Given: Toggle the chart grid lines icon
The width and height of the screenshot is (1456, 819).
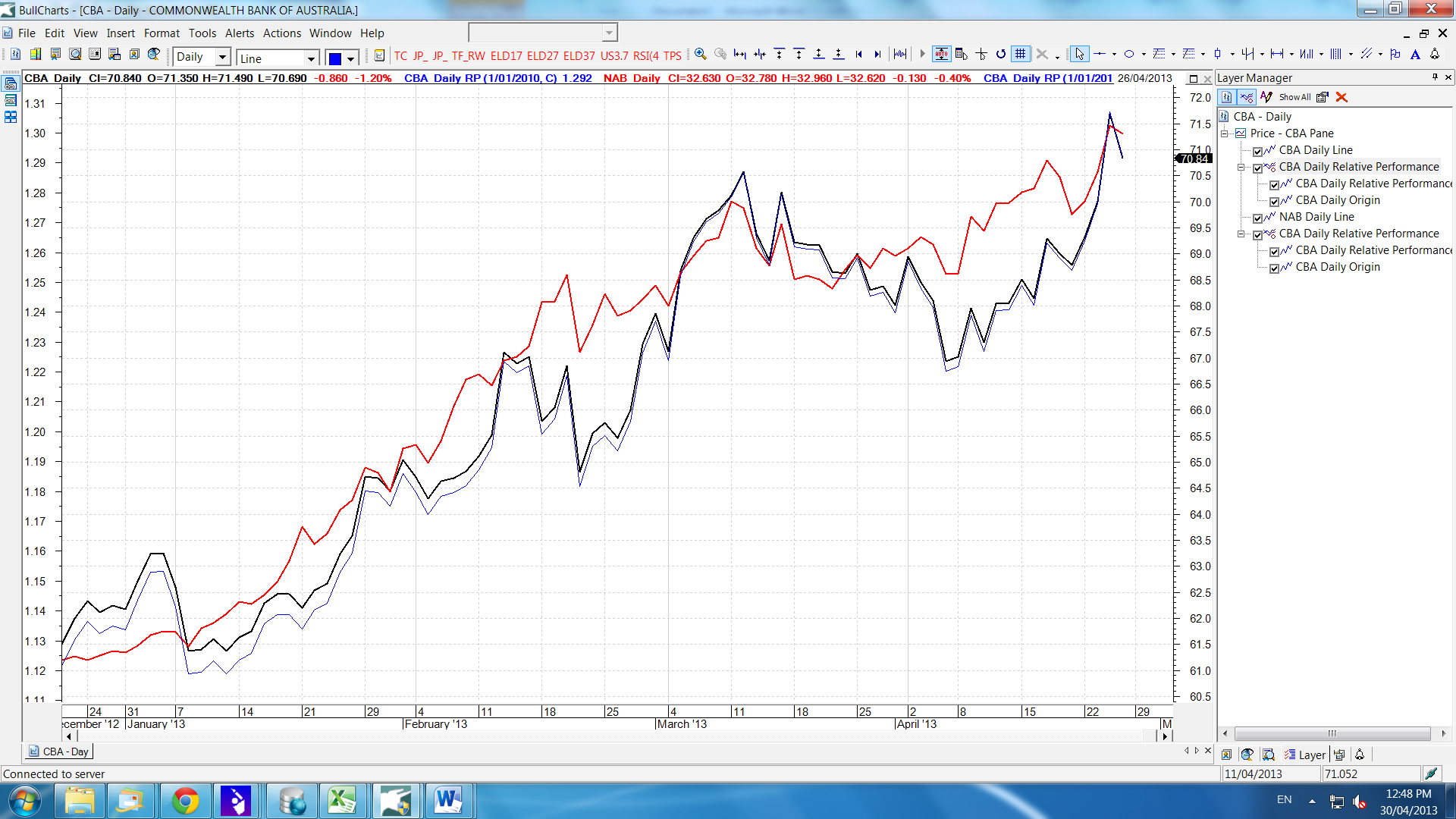Looking at the screenshot, I should point(1021,55).
